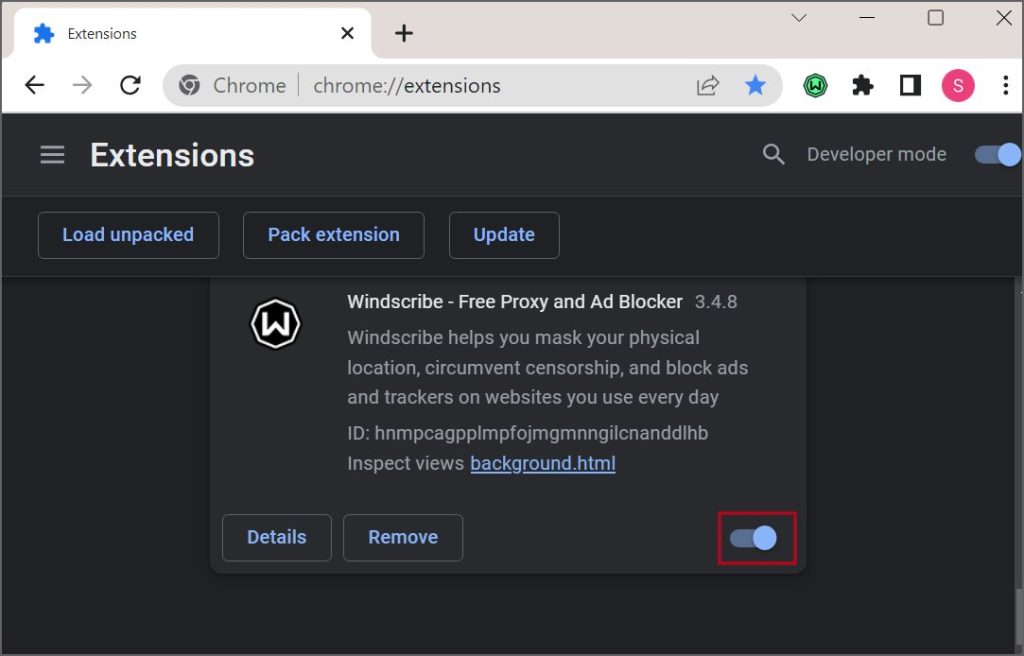Image resolution: width=1024 pixels, height=656 pixels.
Task: Reload the extensions page
Action: pos(130,86)
